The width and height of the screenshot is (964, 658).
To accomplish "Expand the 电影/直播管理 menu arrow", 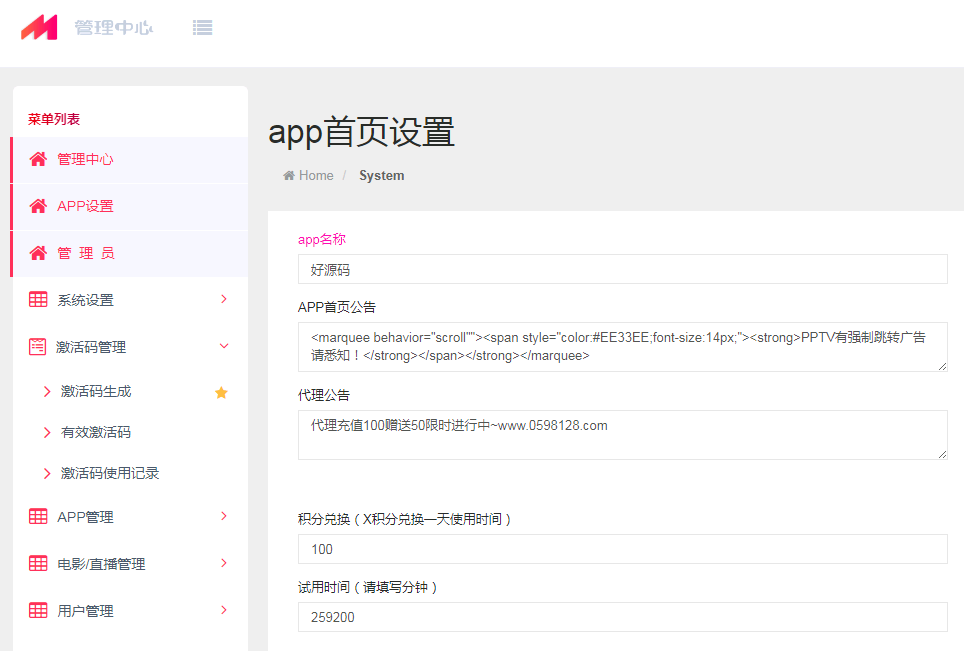I will (x=223, y=563).
